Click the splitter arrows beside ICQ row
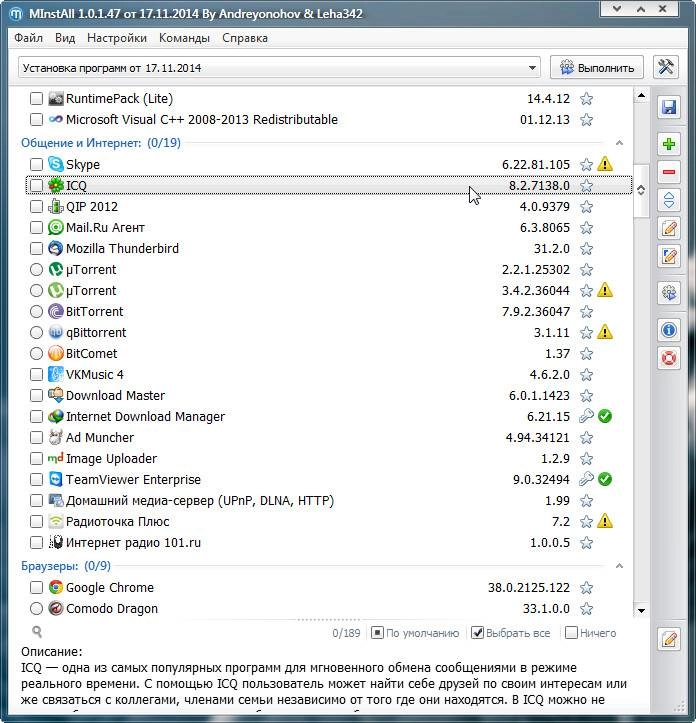Image resolution: width=696 pixels, height=723 pixels. click(x=641, y=190)
